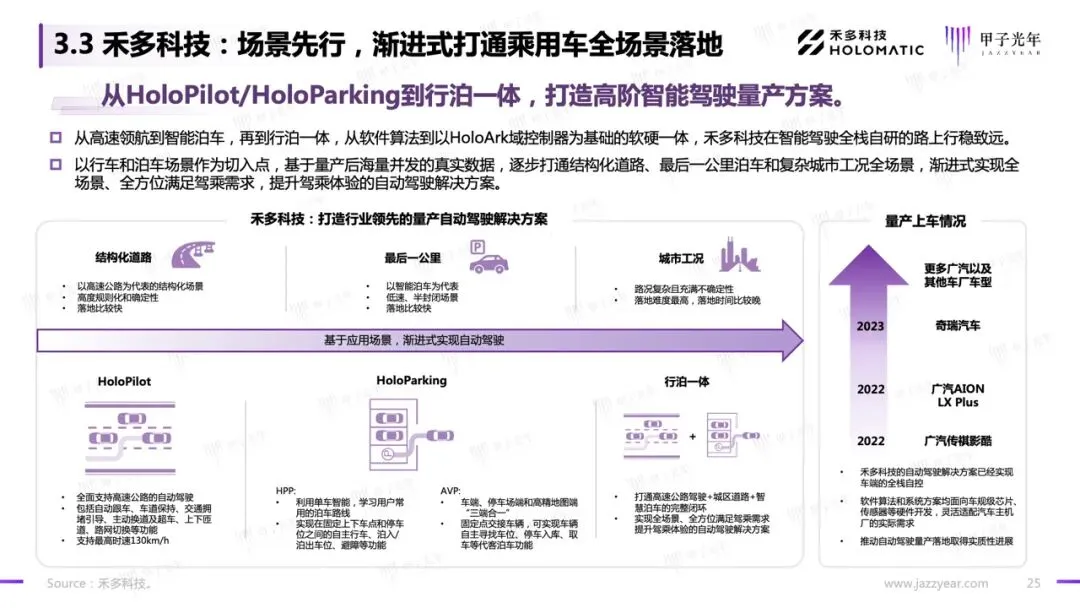
Task: Click page number 25
Action: [1033, 583]
